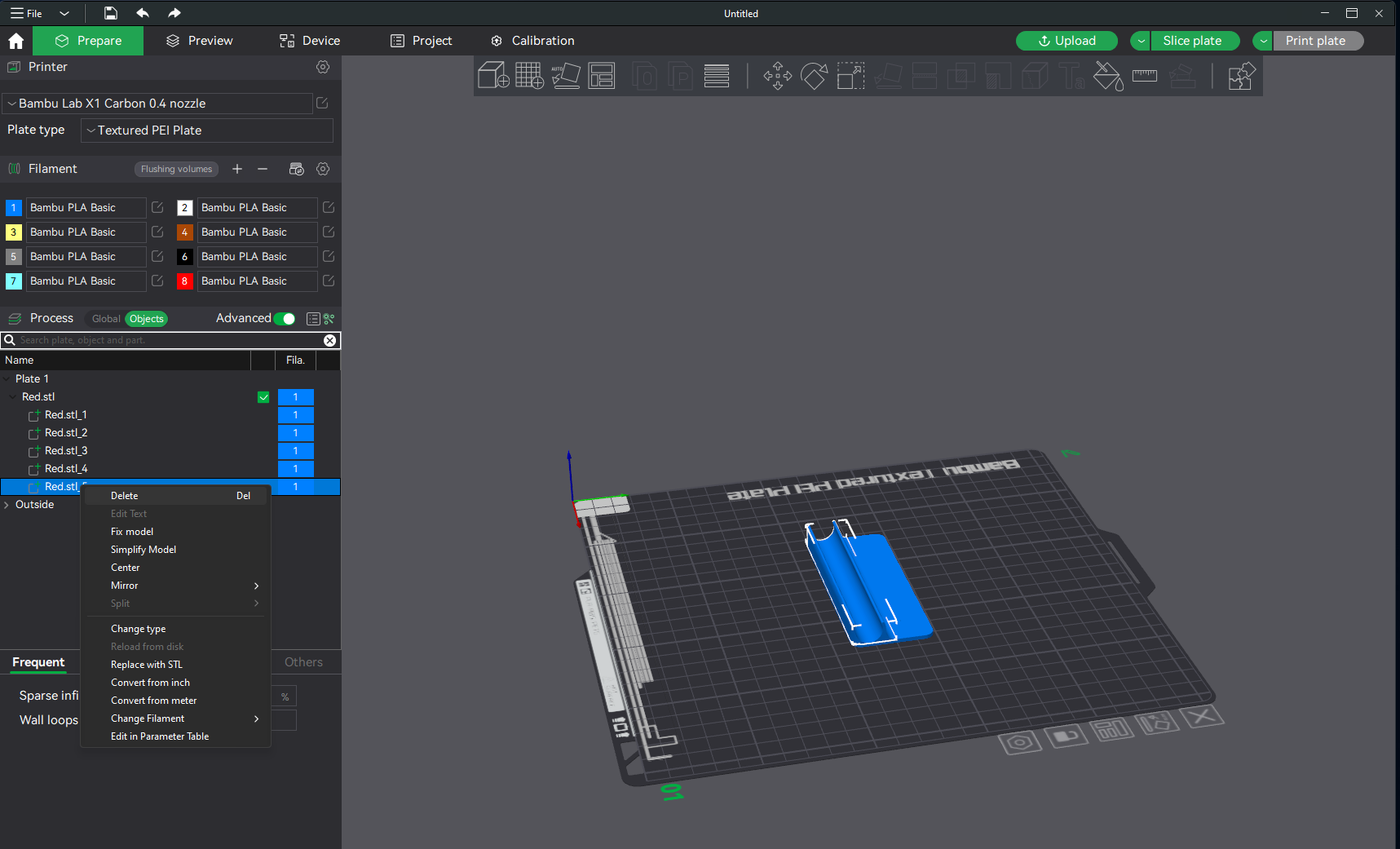Open the Slice plate dropdown arrow
1400x849 pixels.
(x=1142, y=41)
